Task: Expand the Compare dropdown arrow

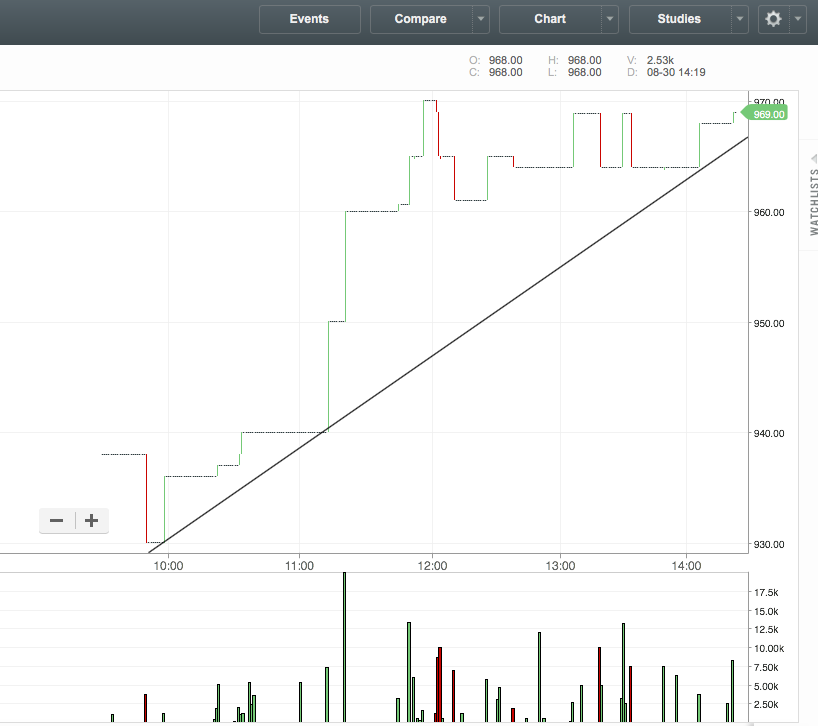Action: click(x=481, y=19)
